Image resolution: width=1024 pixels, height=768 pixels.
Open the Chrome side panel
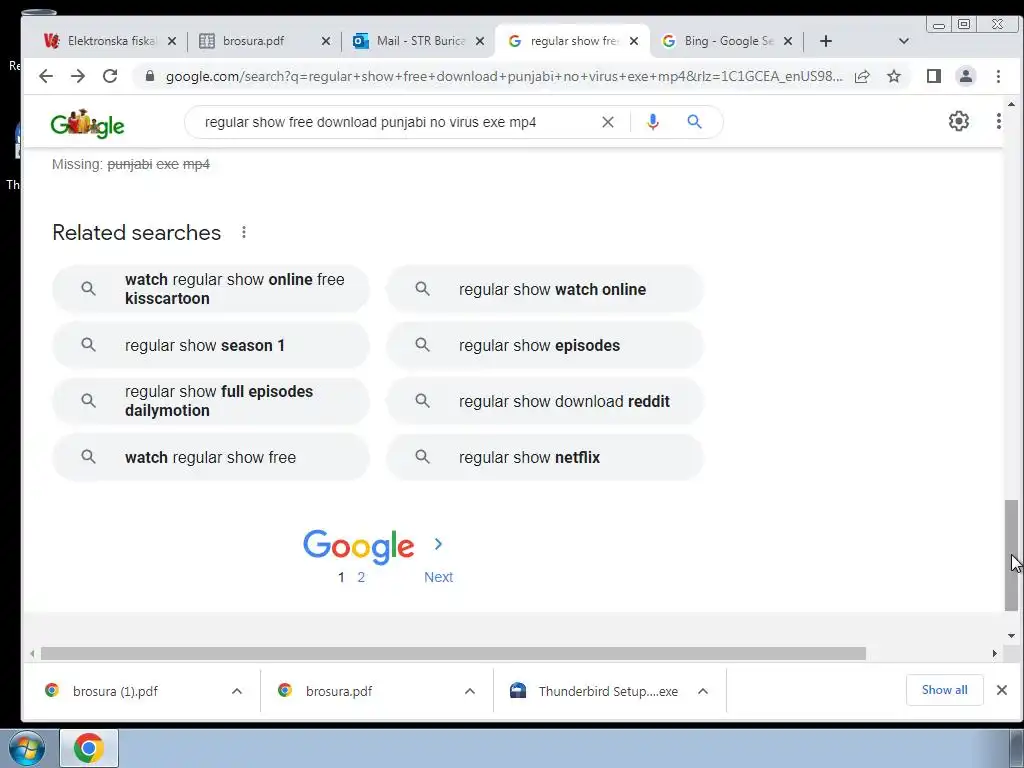(x=934, y=76)
